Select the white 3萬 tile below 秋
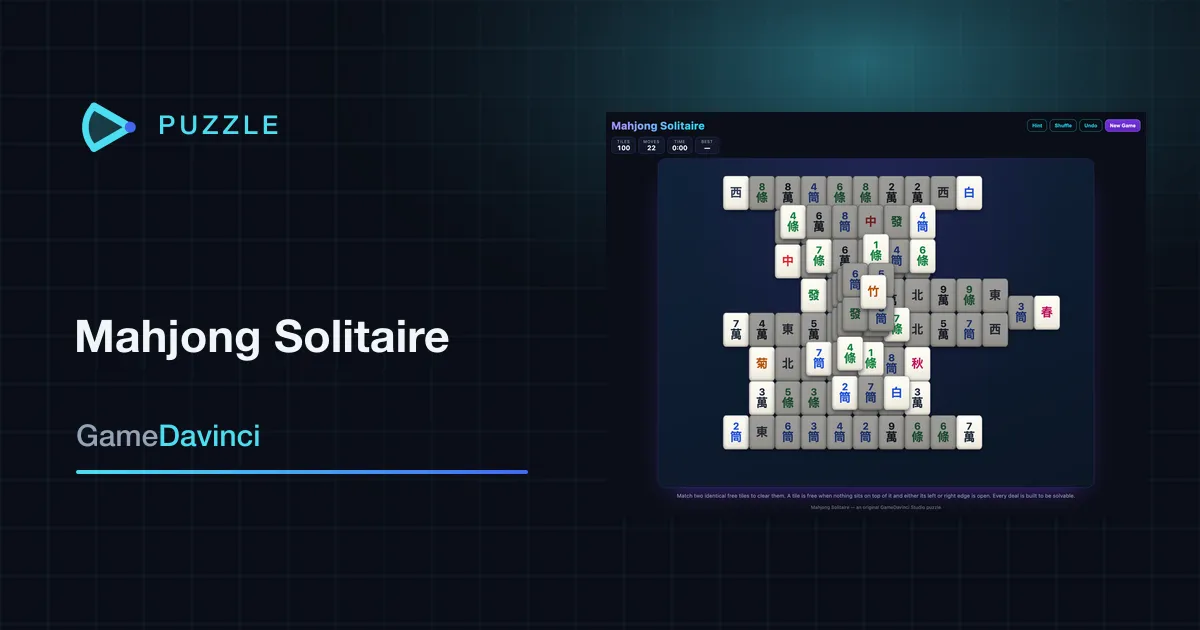Screen dimensions: 1200x630 point(918,398)
